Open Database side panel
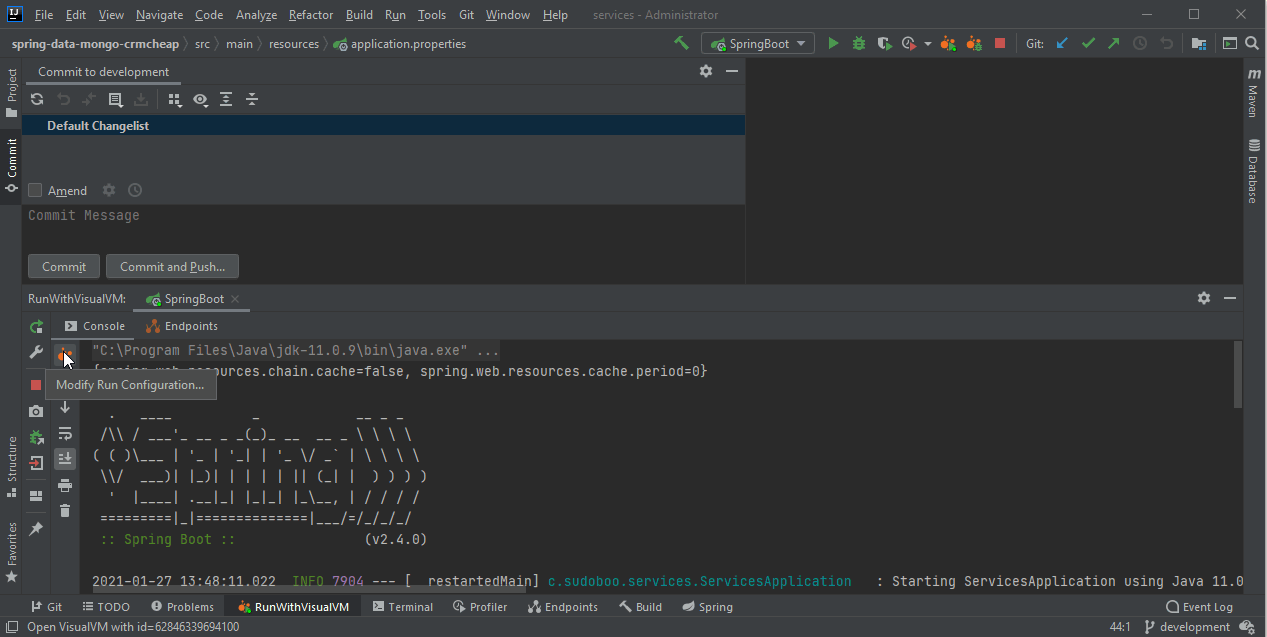Screen dimensions: 1267x637 tap(1253, 172)
